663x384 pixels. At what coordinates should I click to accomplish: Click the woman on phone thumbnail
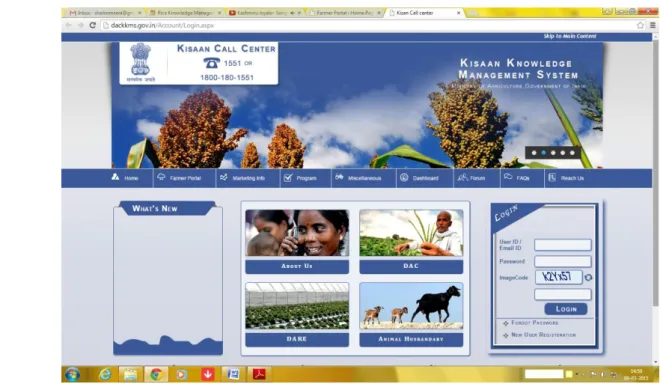point(297,233)
